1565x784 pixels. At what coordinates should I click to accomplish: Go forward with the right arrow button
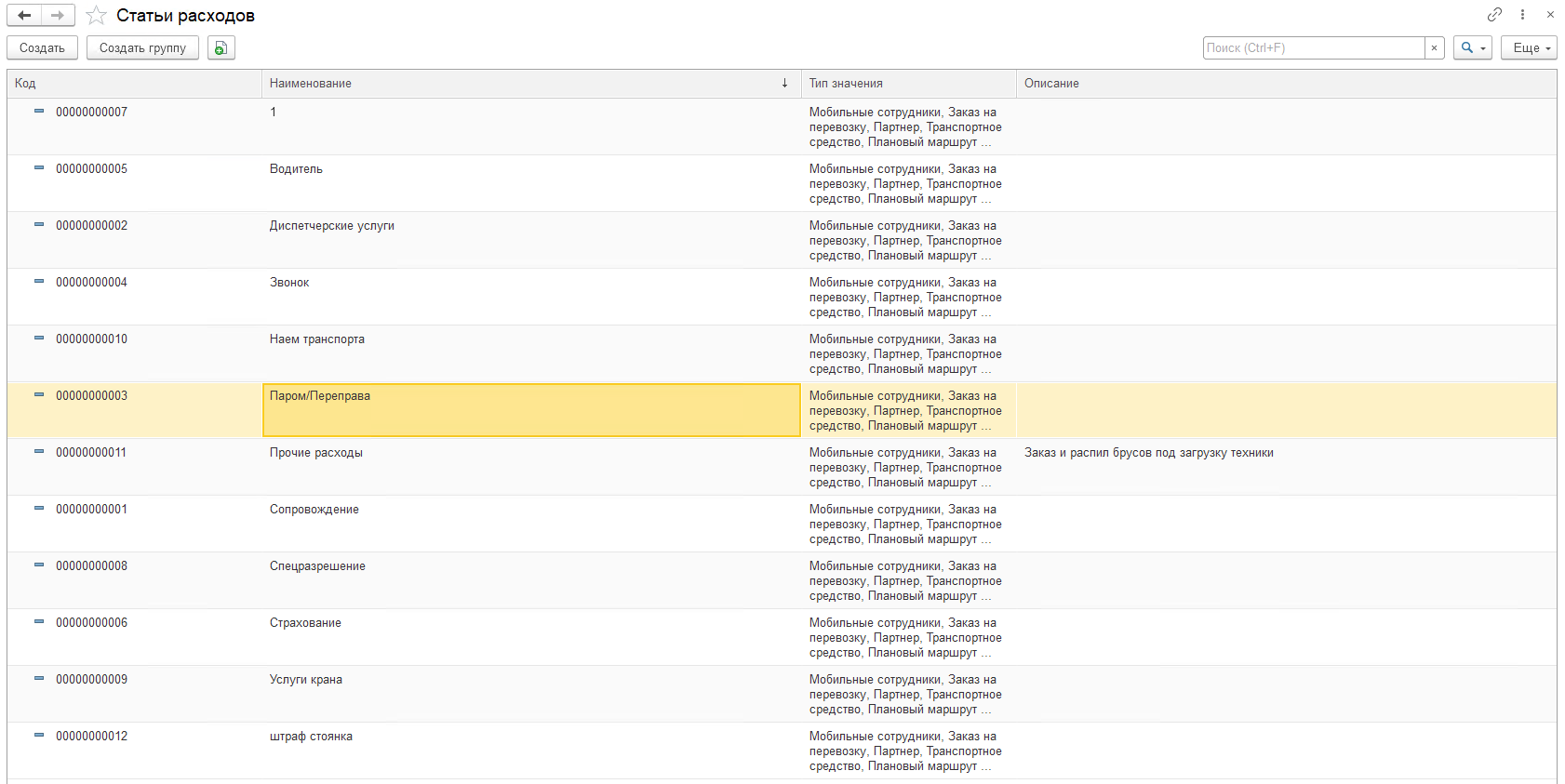pyautogui.click(x=58, y=15)
